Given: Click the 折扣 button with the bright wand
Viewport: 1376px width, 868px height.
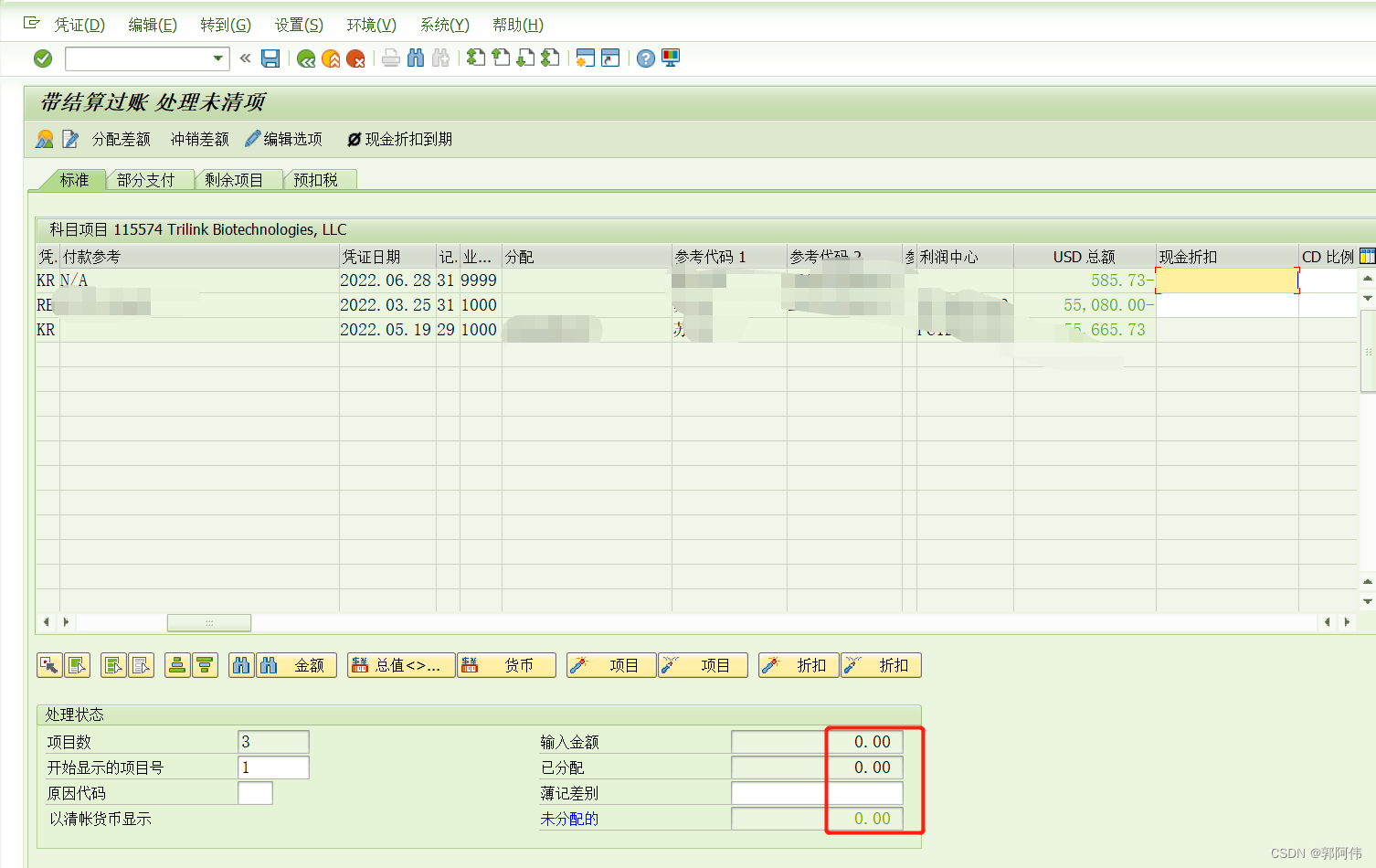Looking at the screenshot, I should click(x=799, y=665).
